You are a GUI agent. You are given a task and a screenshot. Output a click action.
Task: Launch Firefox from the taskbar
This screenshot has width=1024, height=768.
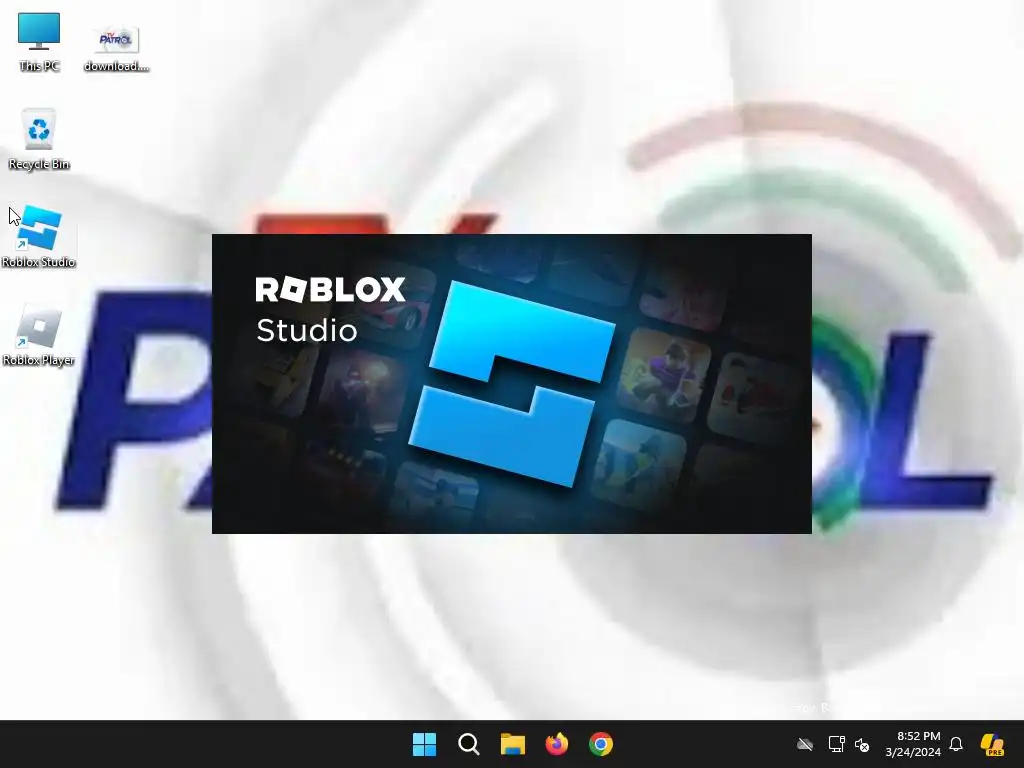(x=557, y=744)
